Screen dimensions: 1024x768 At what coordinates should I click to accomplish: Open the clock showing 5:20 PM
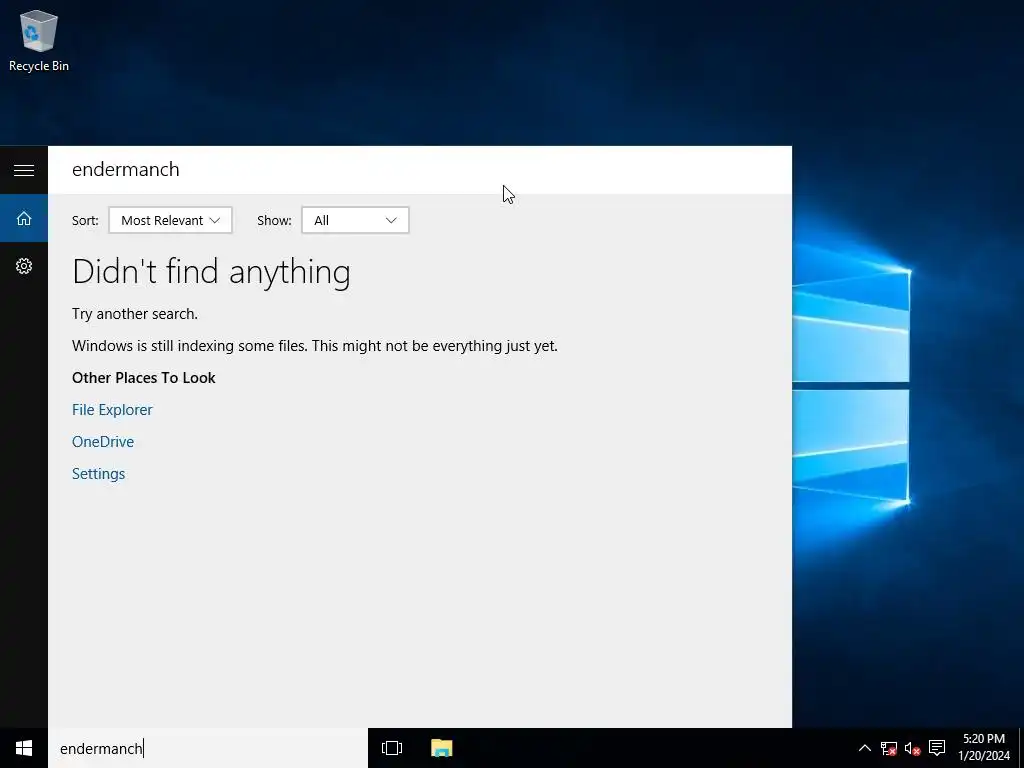984,748
